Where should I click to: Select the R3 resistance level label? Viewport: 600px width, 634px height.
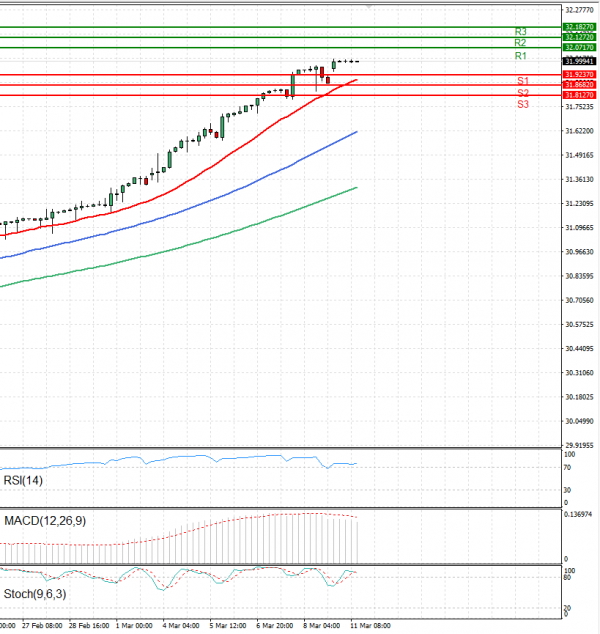click(521, 32)
